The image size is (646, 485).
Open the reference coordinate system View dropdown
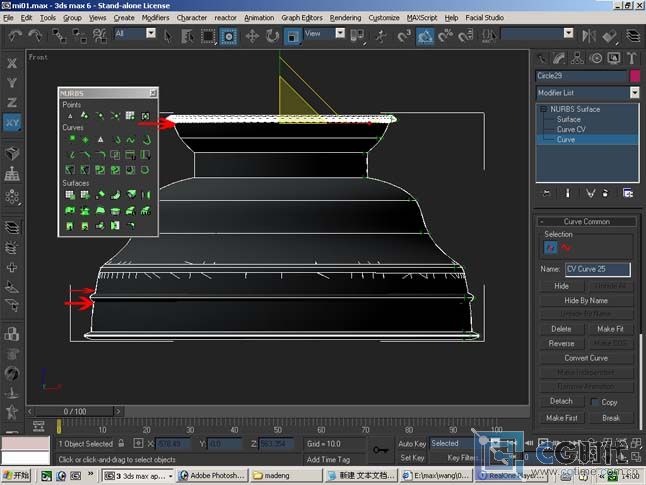coord(340,33)
